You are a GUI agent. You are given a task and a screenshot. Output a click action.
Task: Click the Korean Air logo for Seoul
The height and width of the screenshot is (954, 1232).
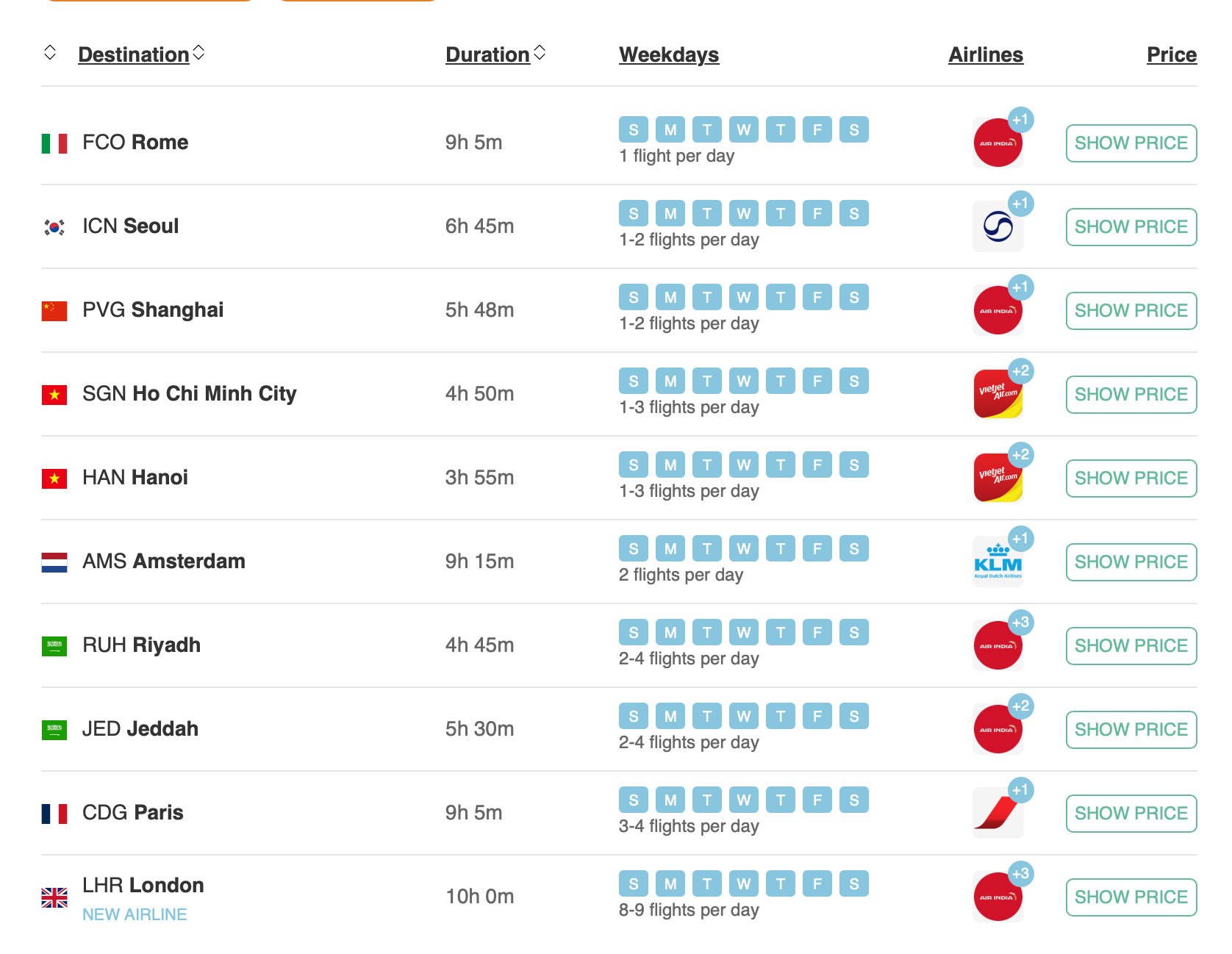[997, 227]
